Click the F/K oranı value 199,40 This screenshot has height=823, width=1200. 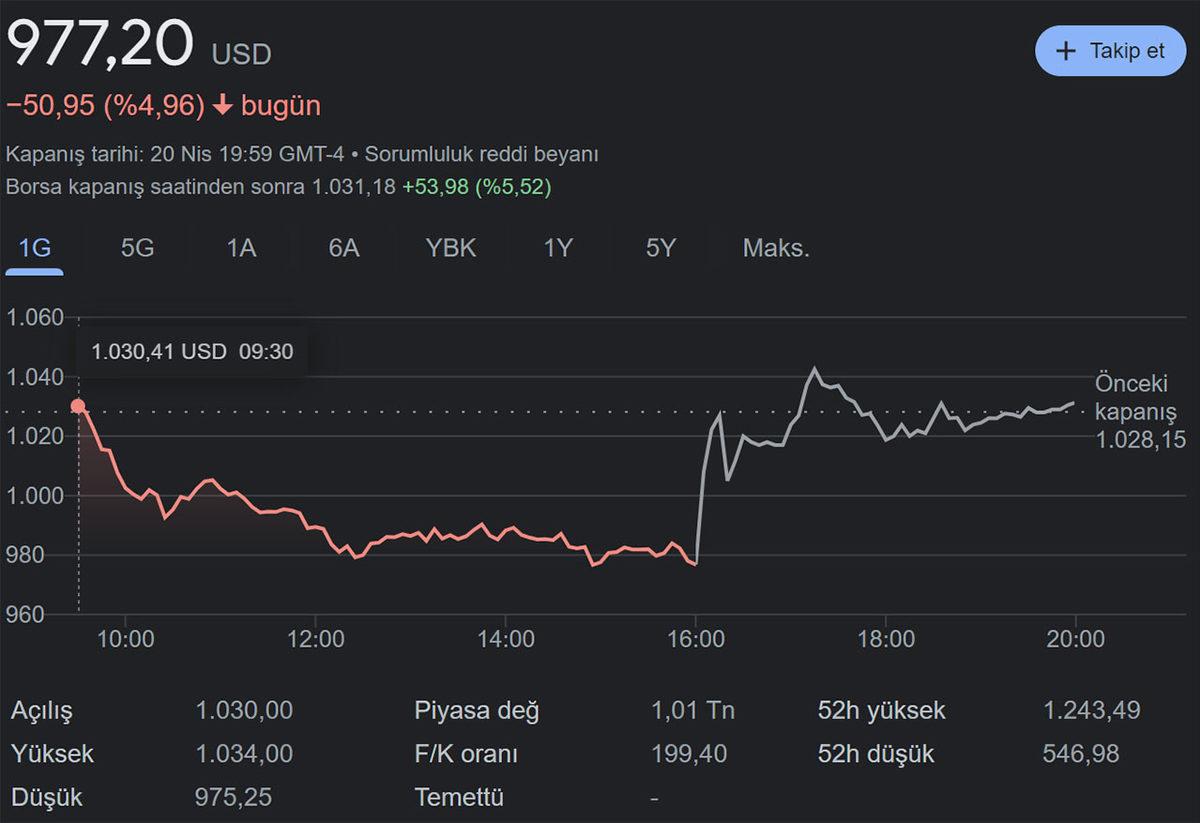688,754
